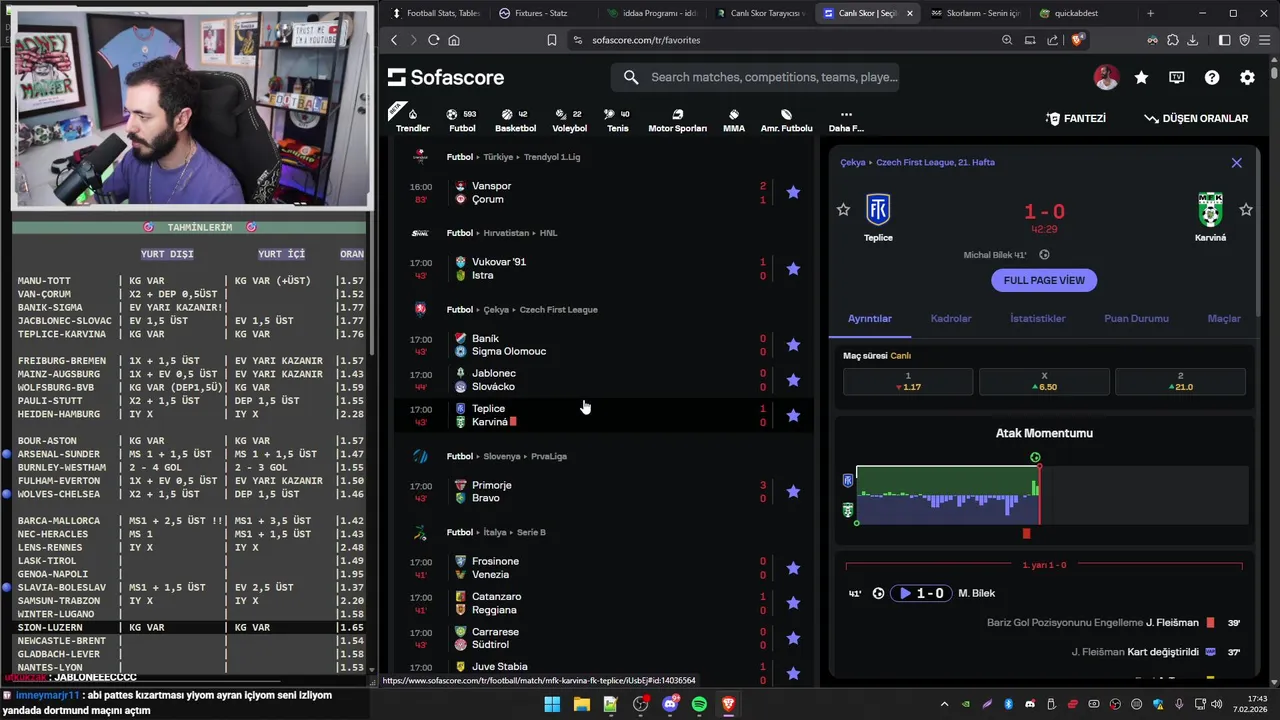Image resolution: width=1280 pixels, height=720 pixels.
Task: Switch to the Maçlar tab
Action: tap(1224, 318)
